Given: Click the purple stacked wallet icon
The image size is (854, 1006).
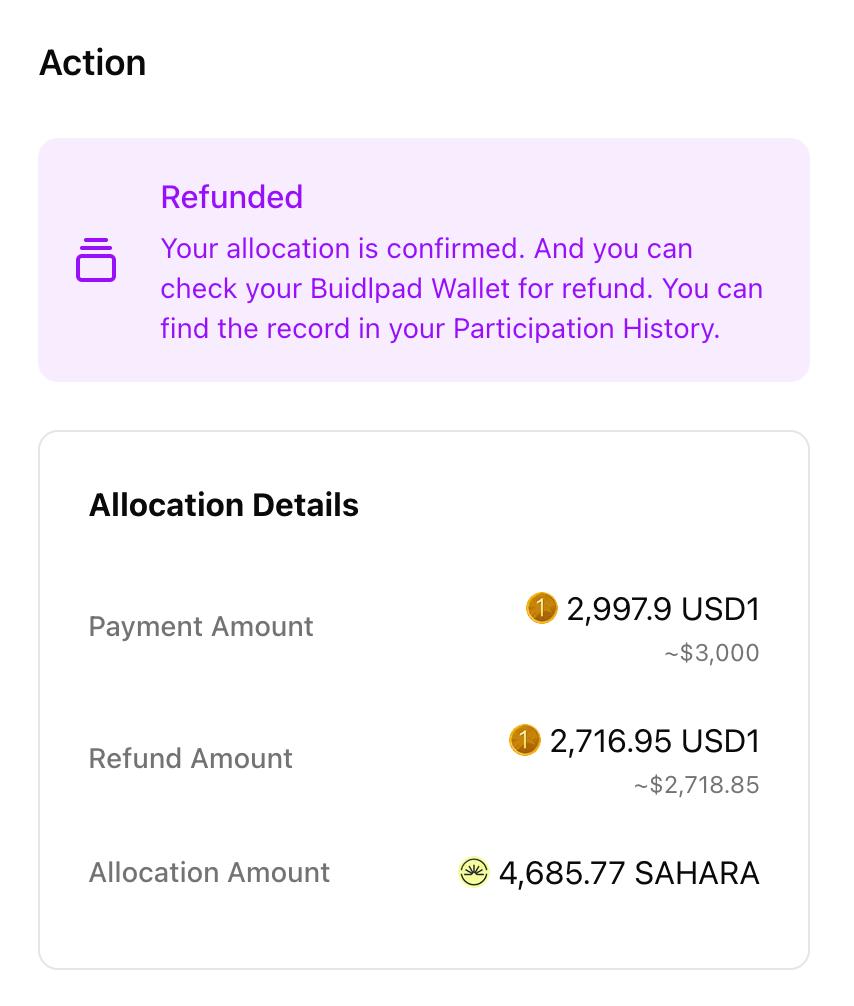Looking at the screenshot, I should click(x=96, y=260).
